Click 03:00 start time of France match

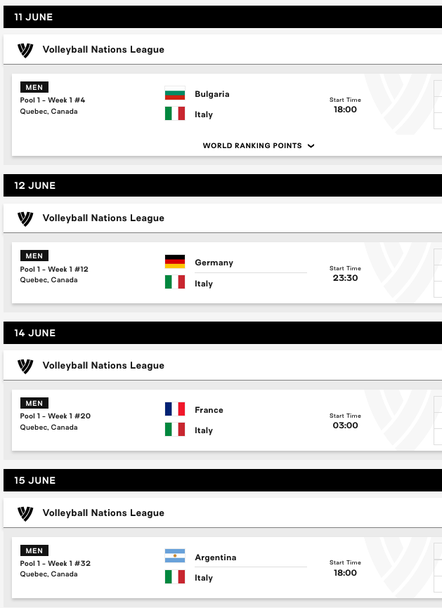pyautogui.click(x=345, y=425)
